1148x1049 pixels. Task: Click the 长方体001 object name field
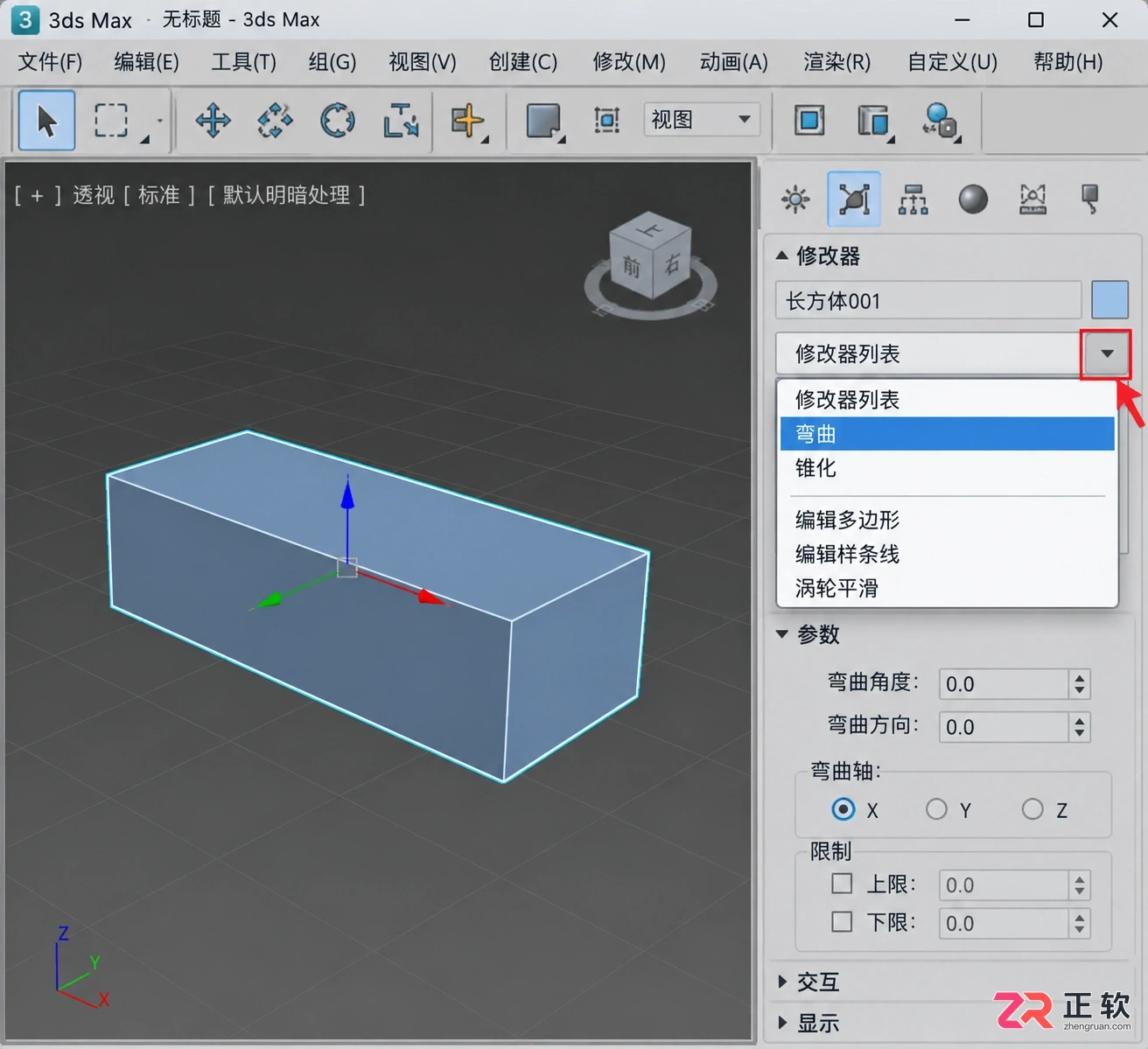point(928,300)
